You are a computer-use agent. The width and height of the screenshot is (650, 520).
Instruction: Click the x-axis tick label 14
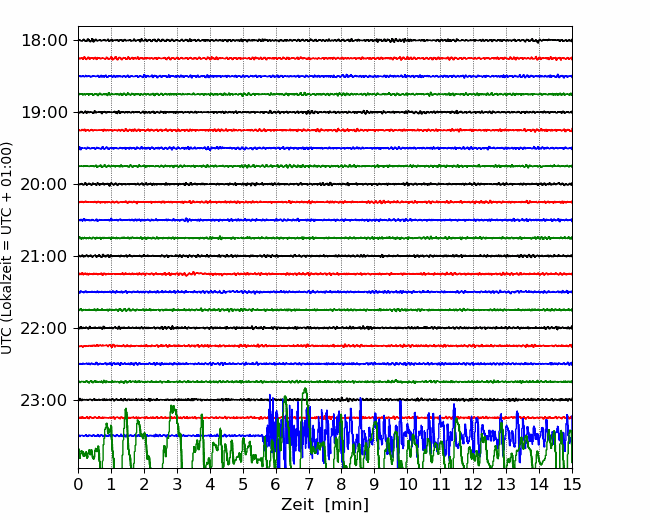[539, 484]
